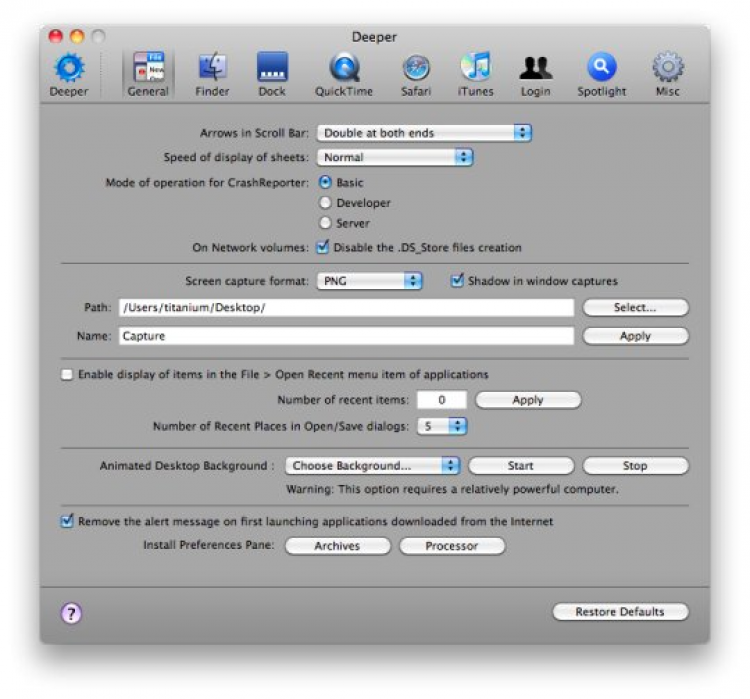Open Number of Recent Places dropdown
750x699 pixels.
[x=442, y=426]
